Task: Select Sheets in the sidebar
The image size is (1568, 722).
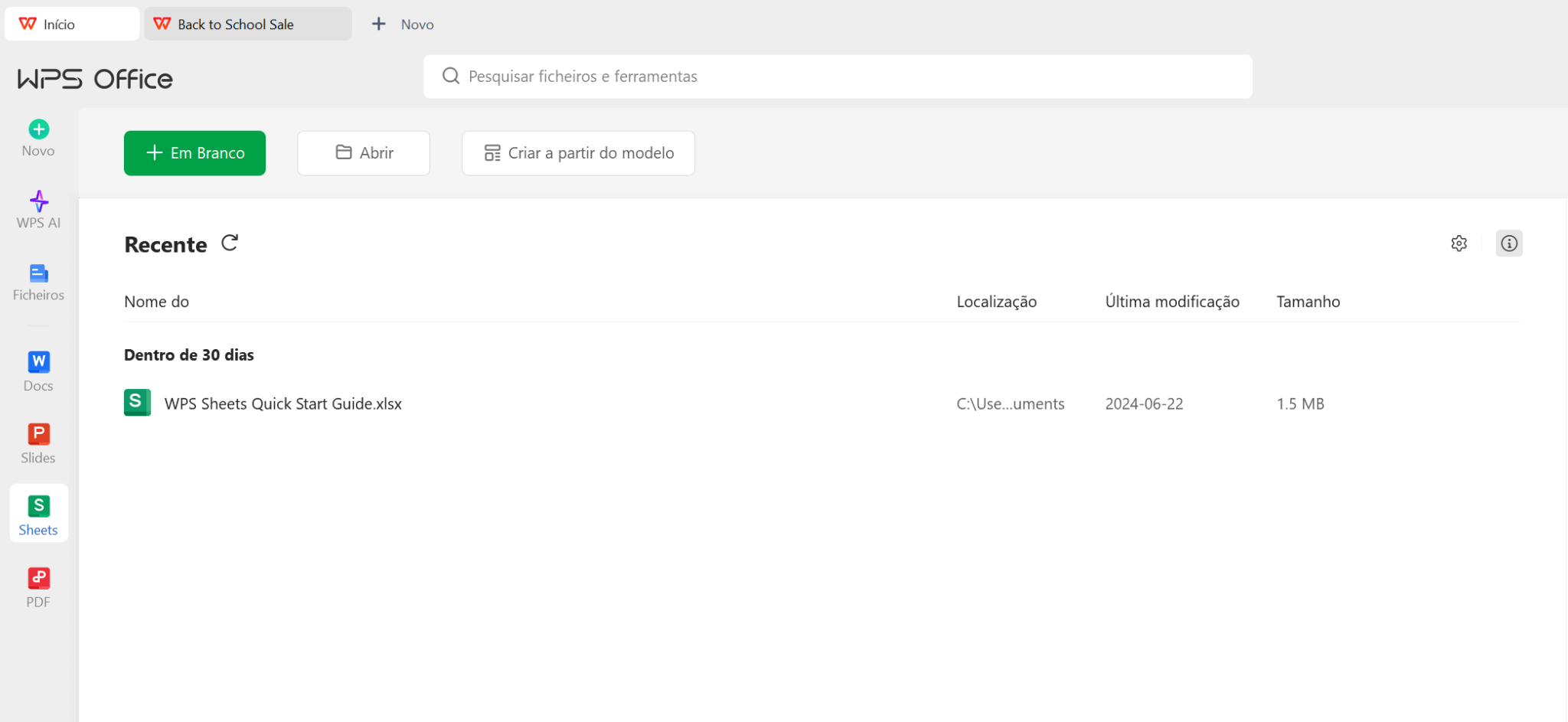Action: tap(38, 514)
